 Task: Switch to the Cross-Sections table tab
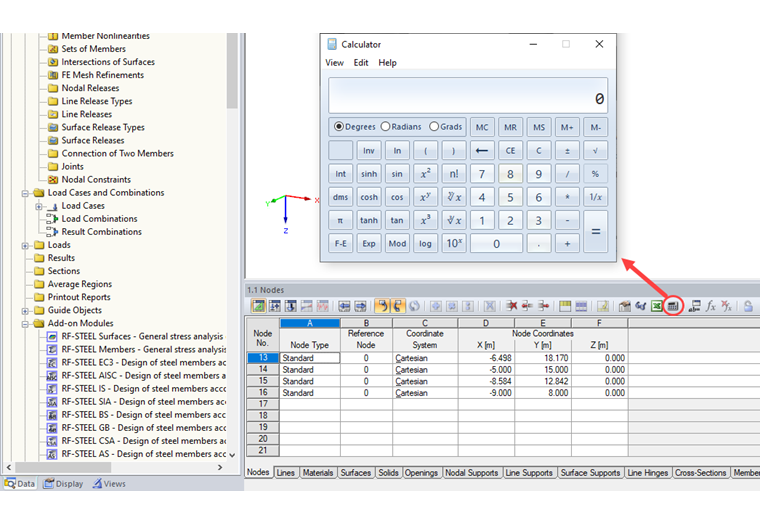click(x=700, y=473)
